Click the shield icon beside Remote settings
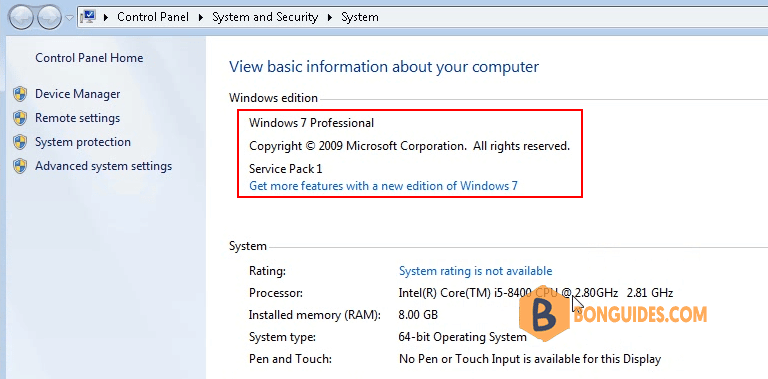 click(x=20, y=118)
